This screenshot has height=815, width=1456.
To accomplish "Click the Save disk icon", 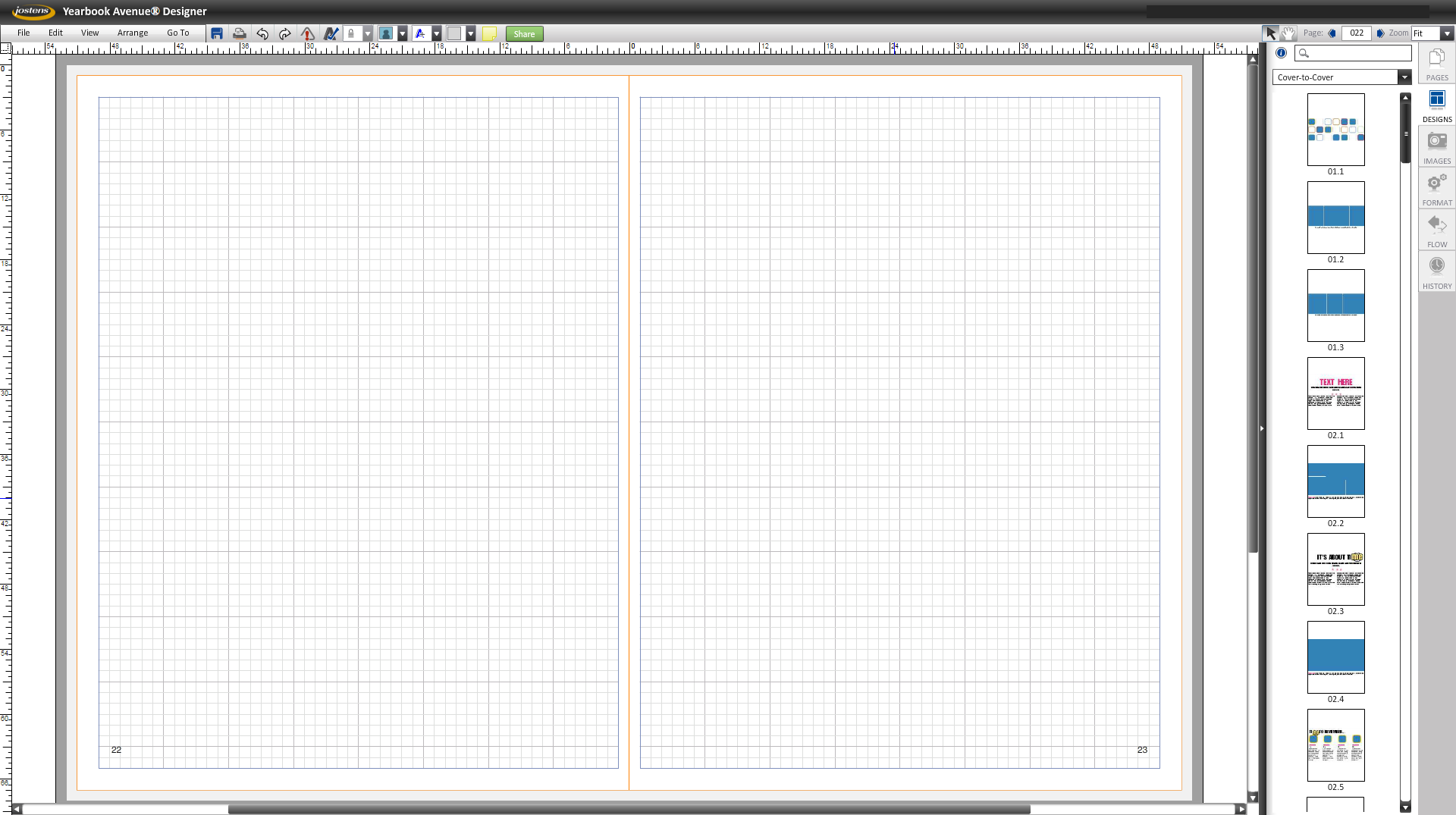I will 217,33.
